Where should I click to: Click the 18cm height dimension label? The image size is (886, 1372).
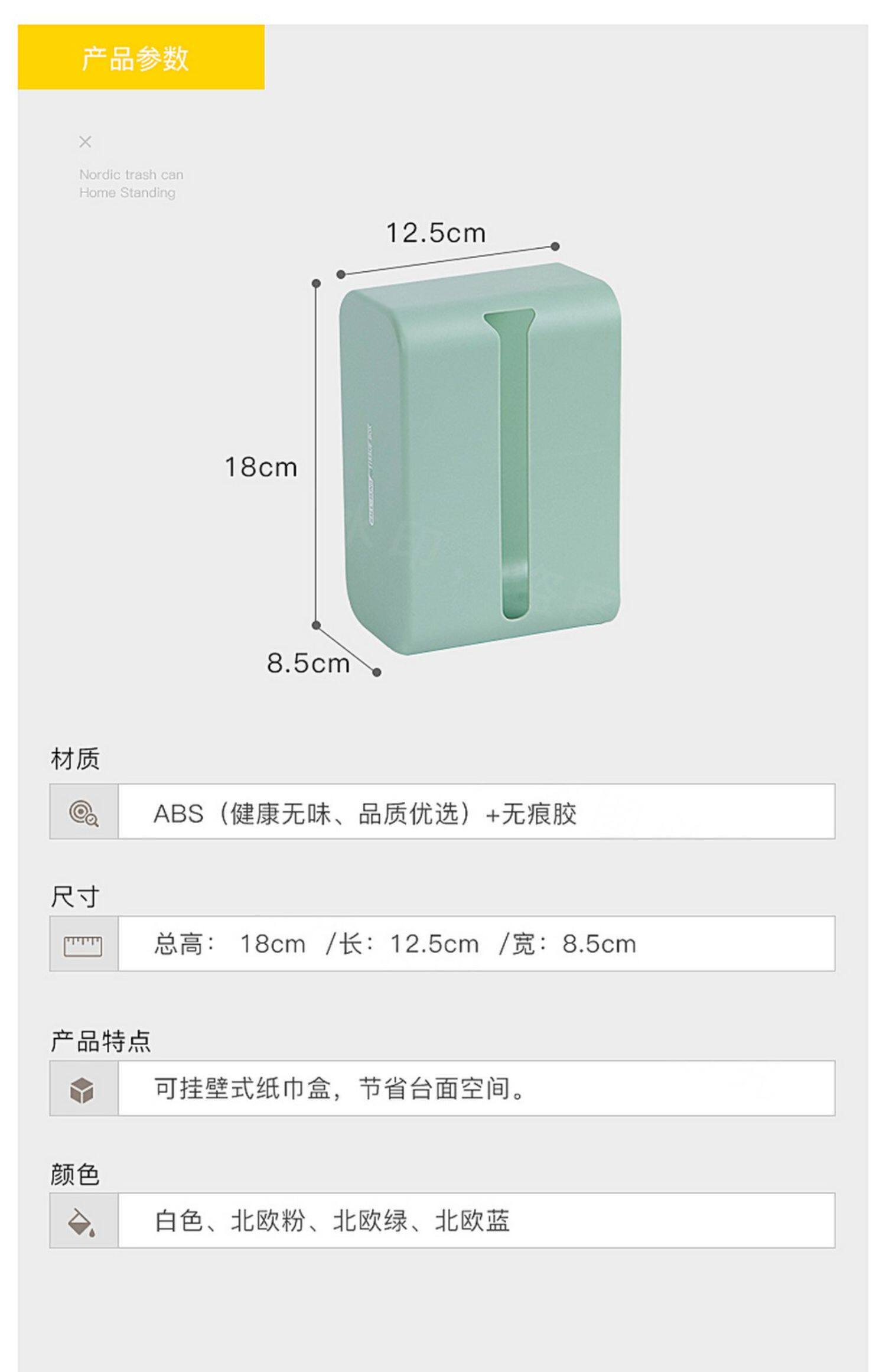pos(260,467)
